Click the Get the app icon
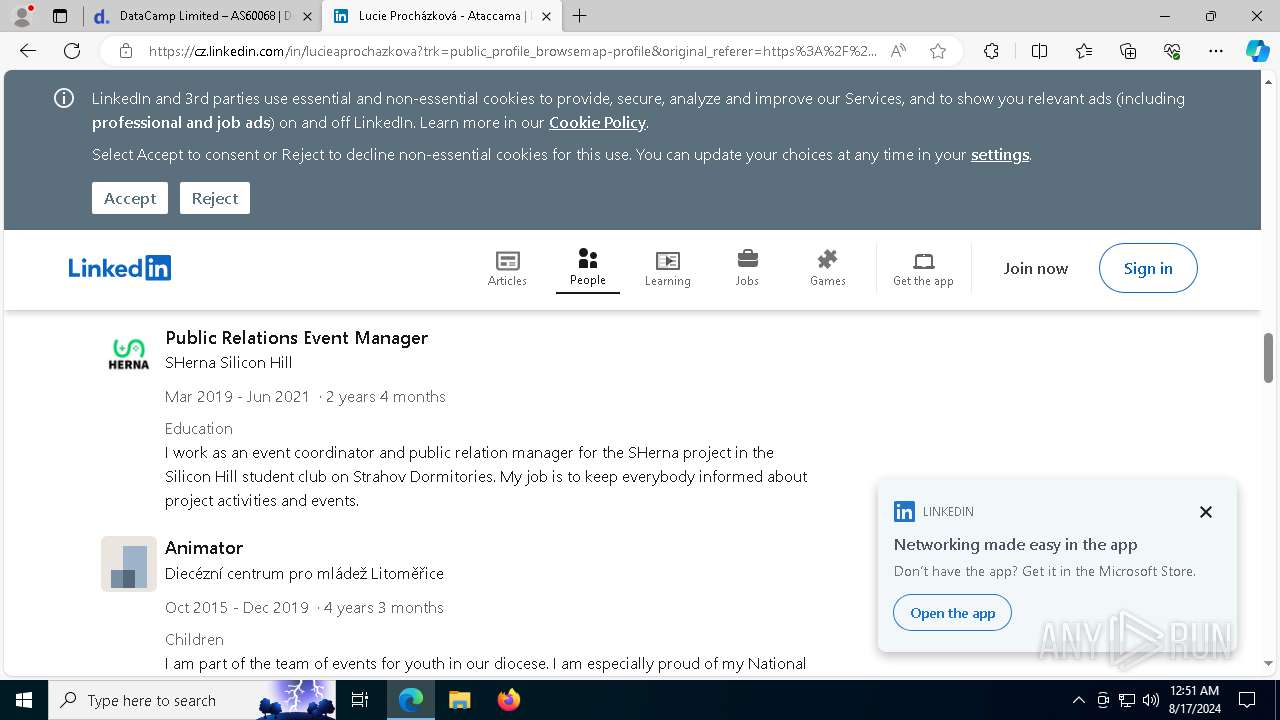This screenshot has width=1280, height=720. (923, 268)
